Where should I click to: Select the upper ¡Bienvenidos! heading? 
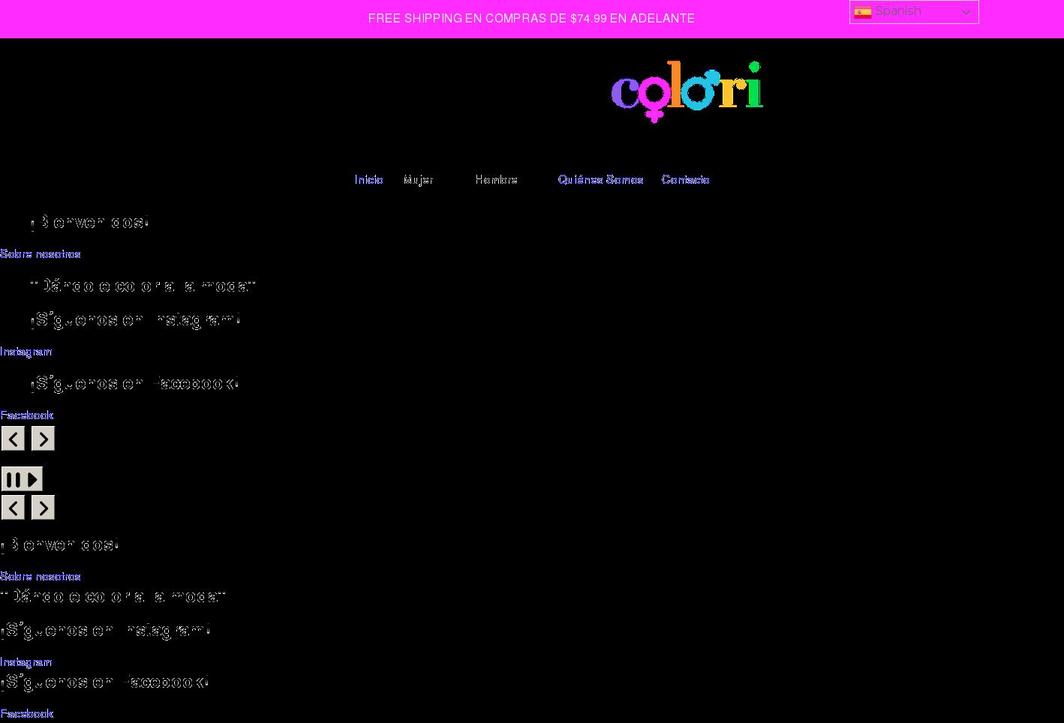point(90,222)
